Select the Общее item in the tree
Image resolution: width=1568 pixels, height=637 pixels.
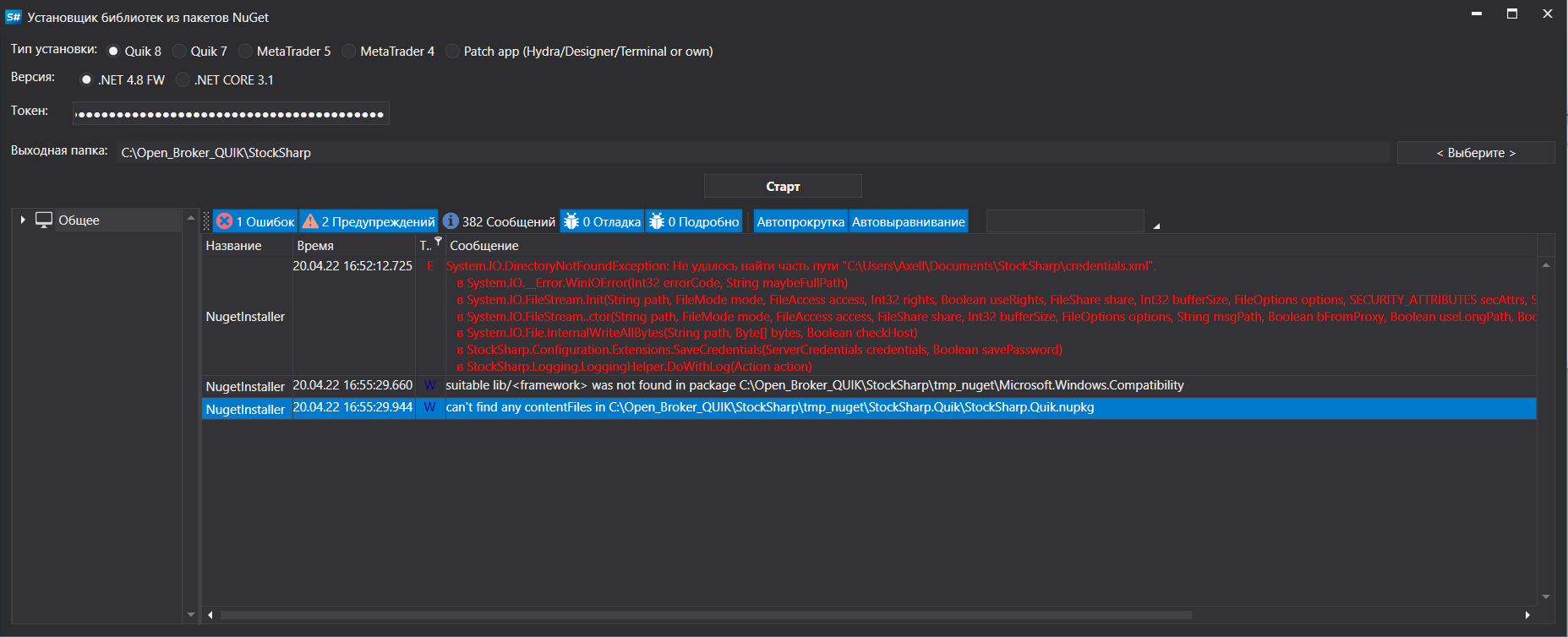(79, 220)
